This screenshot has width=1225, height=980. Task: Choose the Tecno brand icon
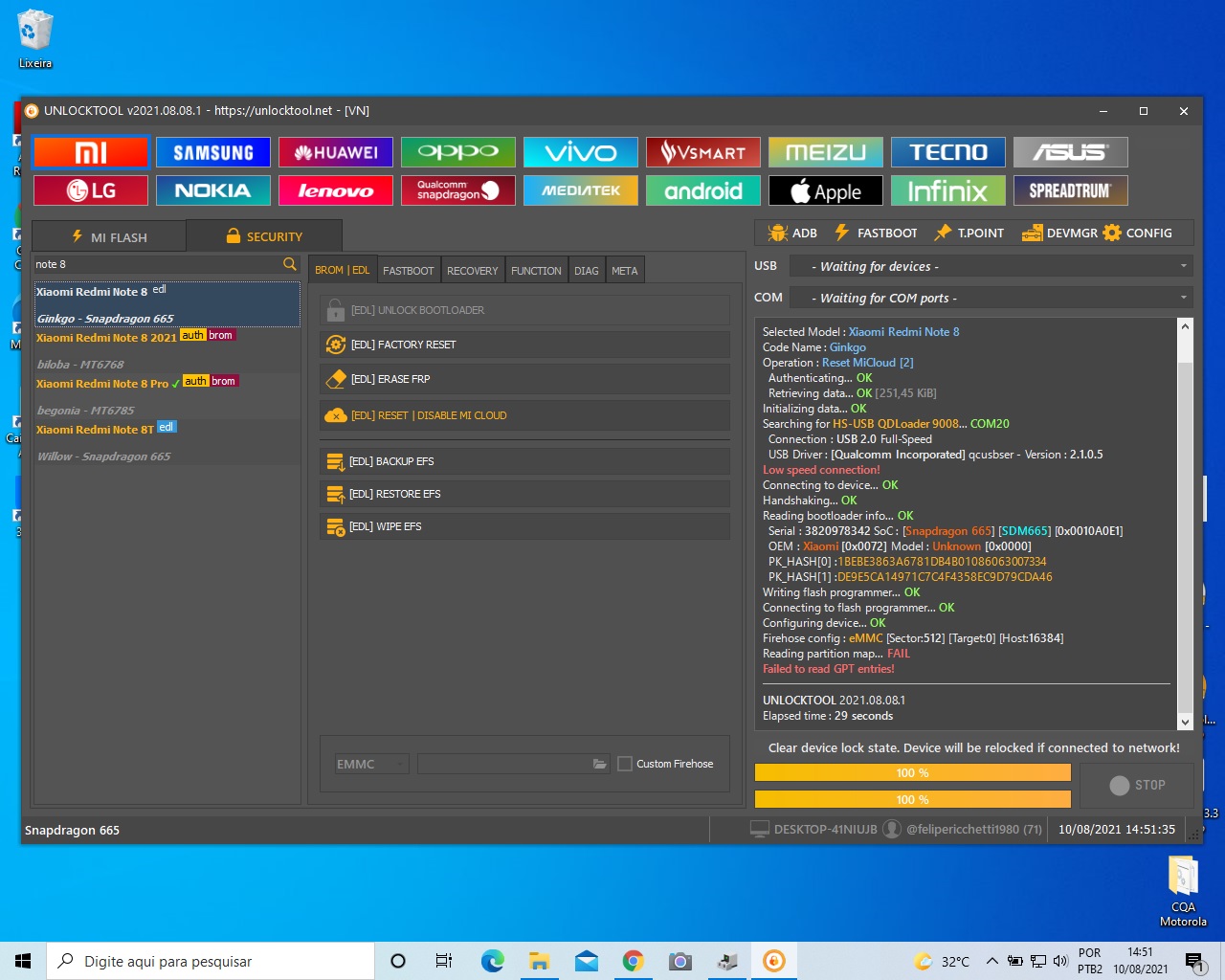pos(948,152)
